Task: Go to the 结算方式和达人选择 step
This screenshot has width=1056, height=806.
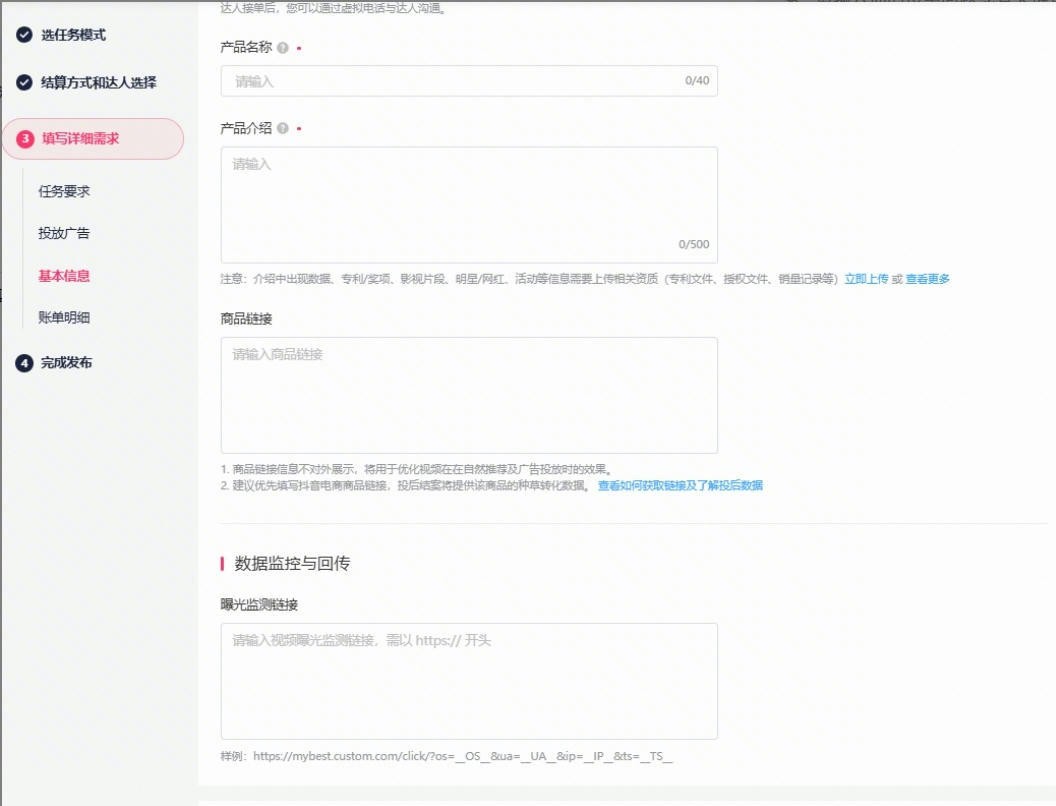Action: pyautogui.click(x=98, y=82)
